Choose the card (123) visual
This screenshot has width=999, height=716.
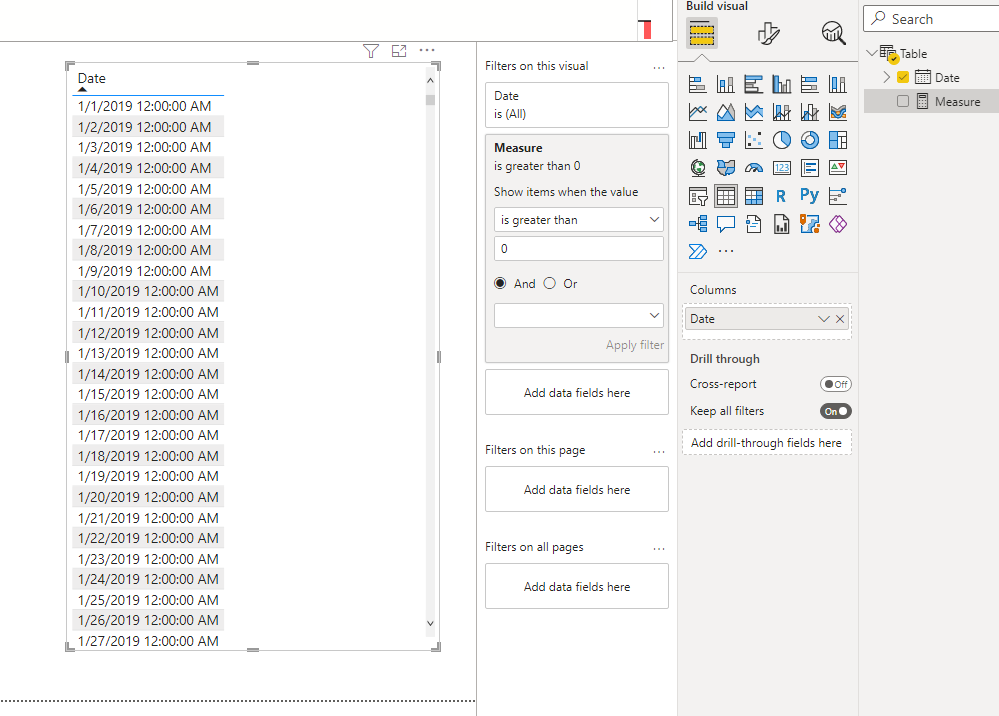coord(782,168)
